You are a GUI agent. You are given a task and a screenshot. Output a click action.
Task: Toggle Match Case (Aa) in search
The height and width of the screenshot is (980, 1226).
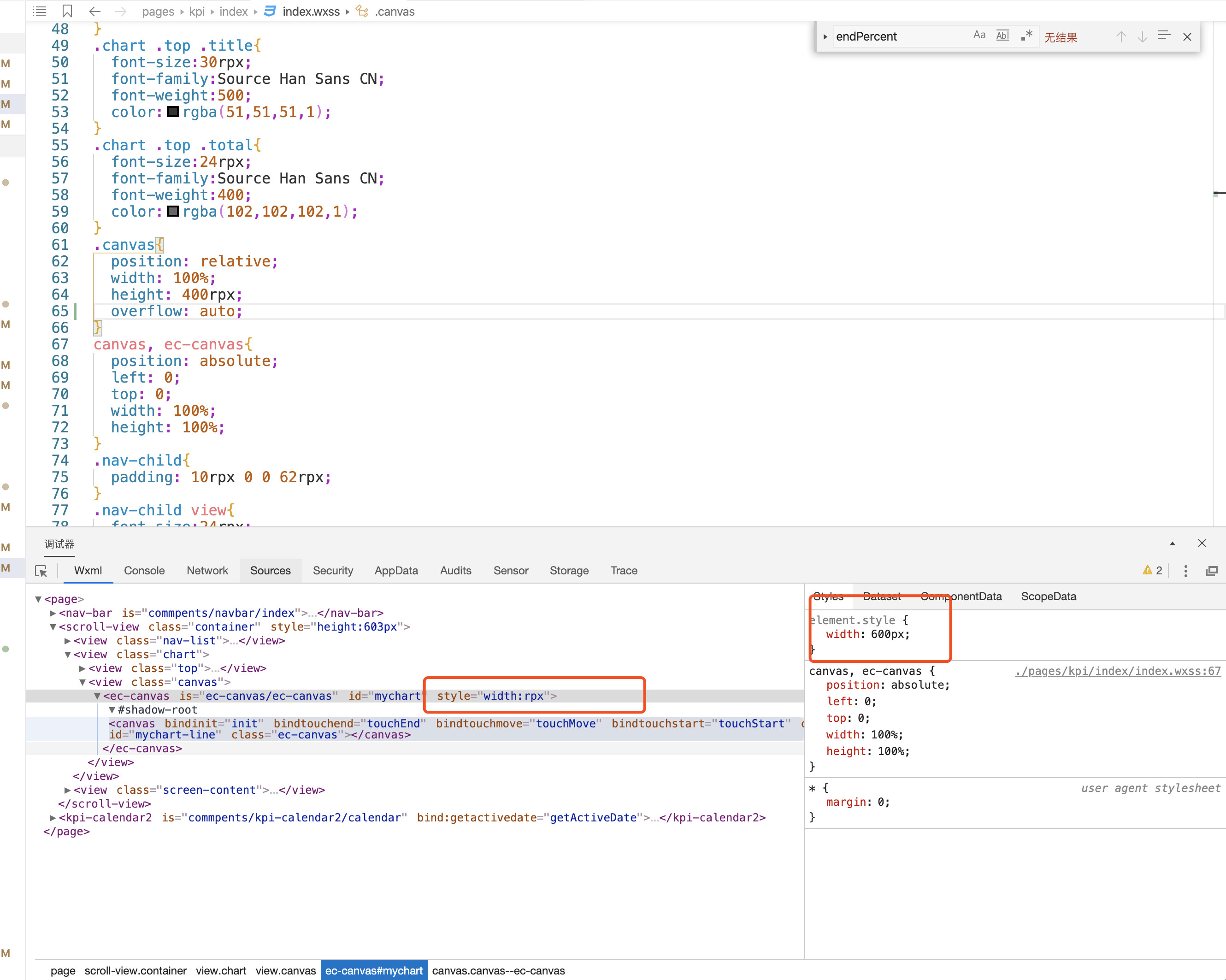click(x=978, y=35)
